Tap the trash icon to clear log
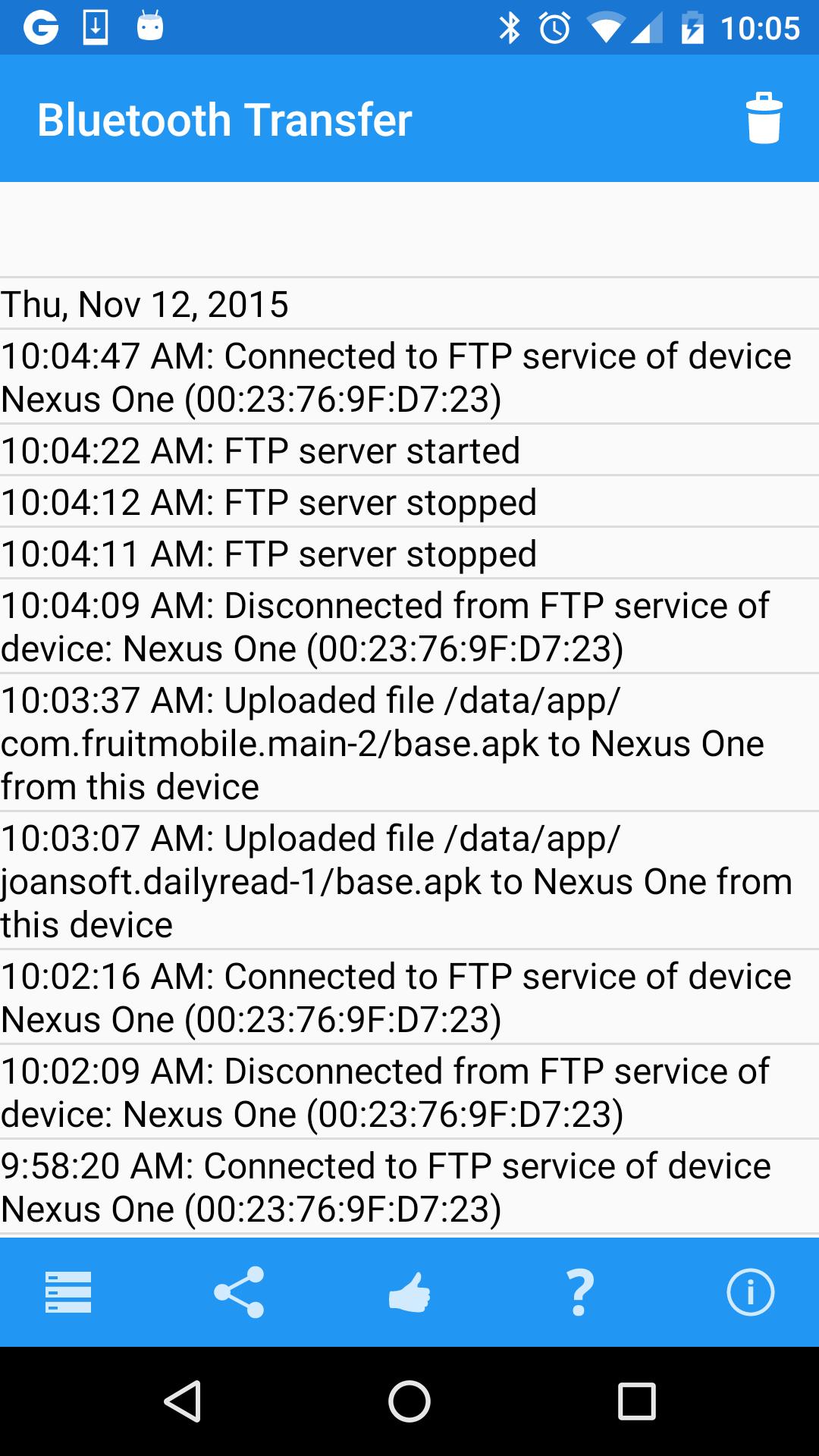 764,118
